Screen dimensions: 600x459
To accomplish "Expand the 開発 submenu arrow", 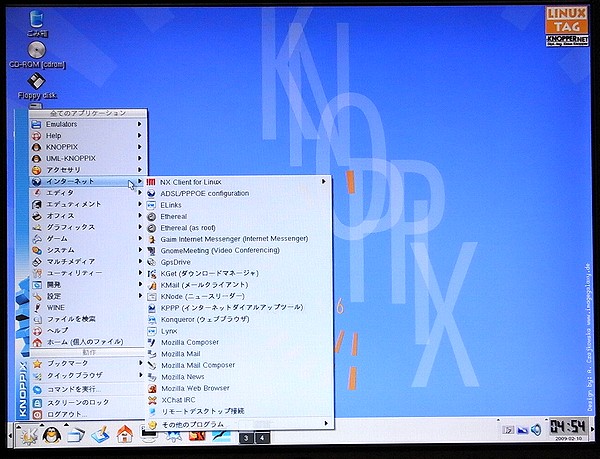I will coord(140,285).
